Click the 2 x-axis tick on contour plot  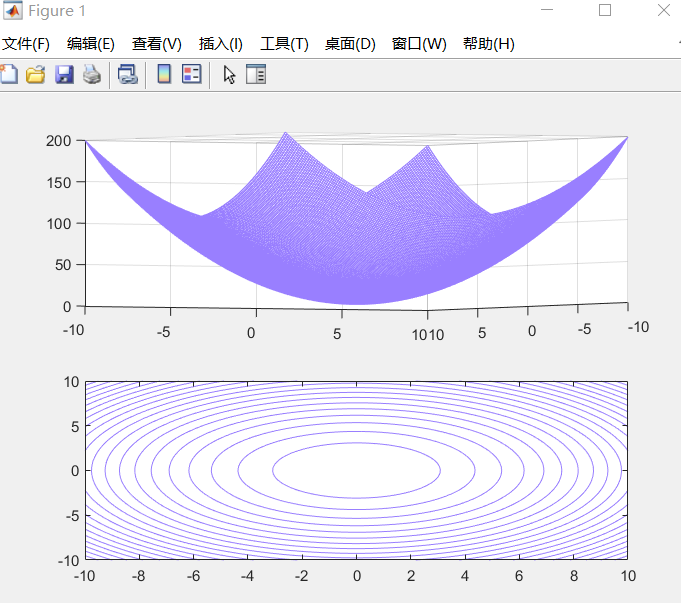pyautogui.click(x=411, y=576)
